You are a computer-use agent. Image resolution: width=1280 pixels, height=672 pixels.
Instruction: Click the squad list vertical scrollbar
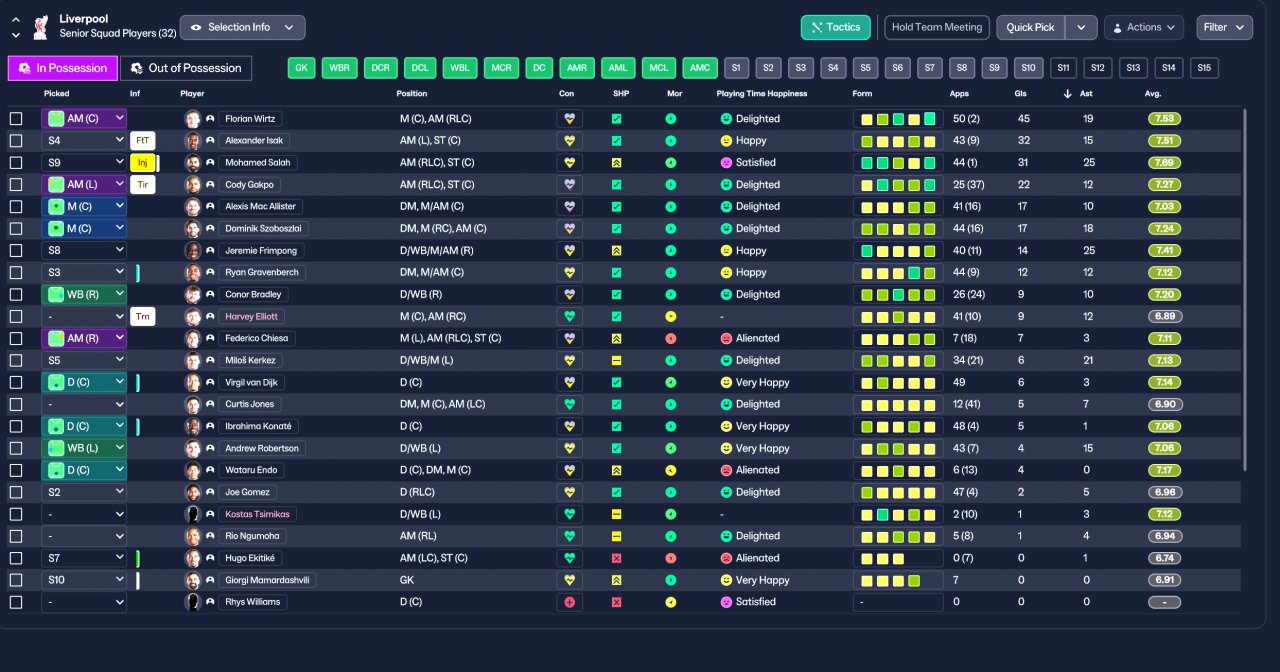(1245, 290)
